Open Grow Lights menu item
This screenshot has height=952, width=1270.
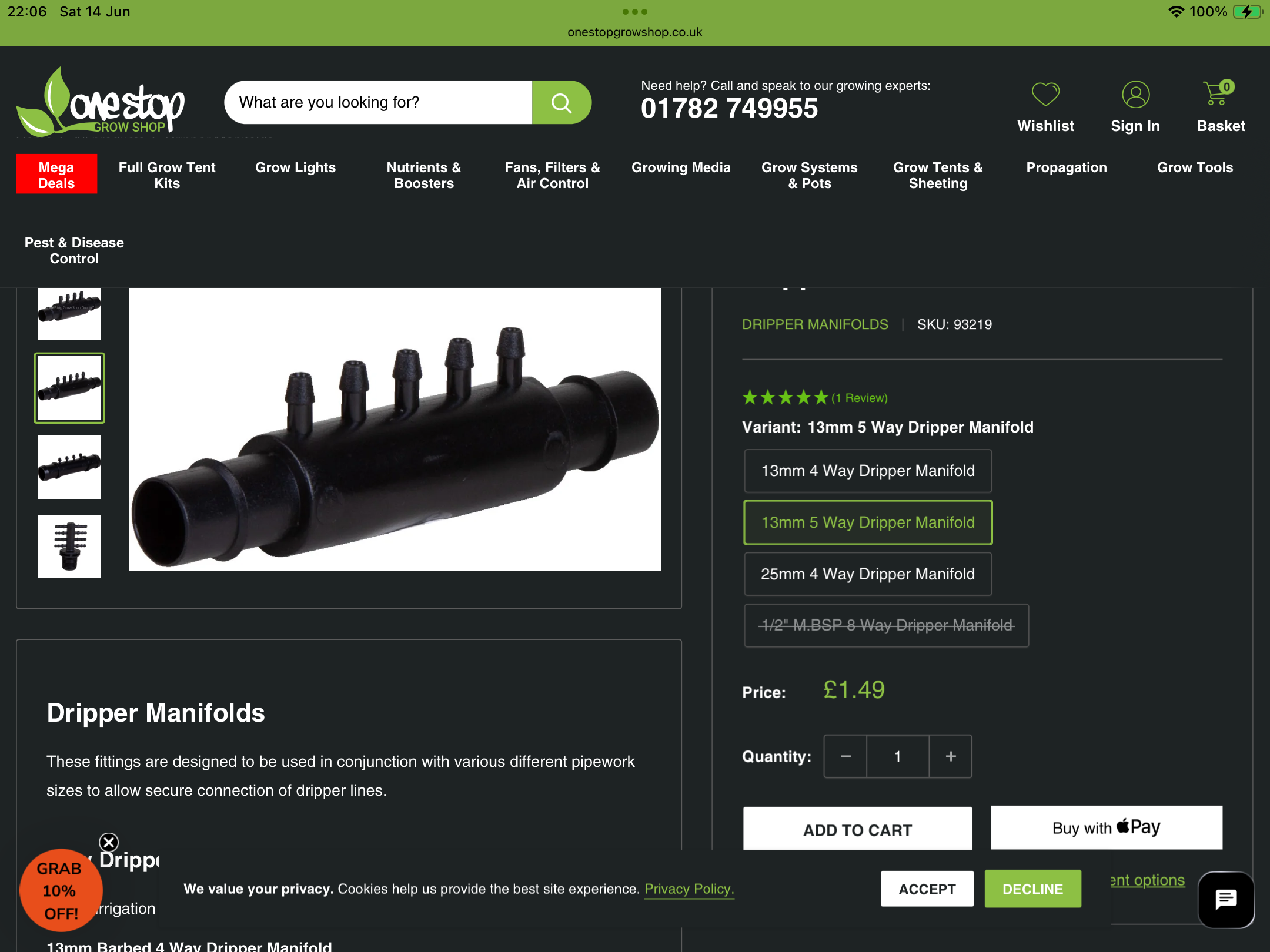(x=295, y=167)
